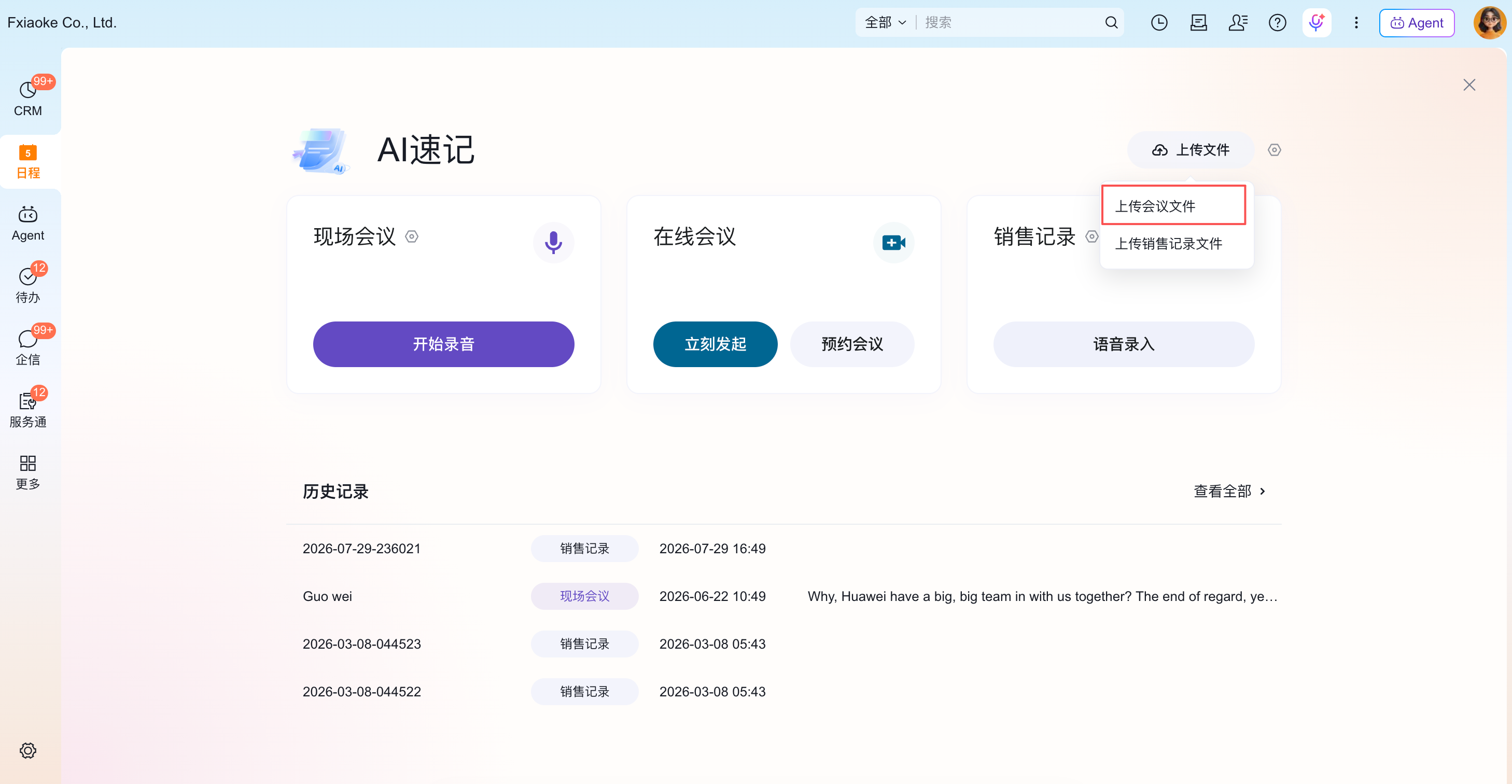Viewport: 1512px width, 784px height.
Task: Click the timestamp 2026-06-22 10:49
Action: (712, 596)
